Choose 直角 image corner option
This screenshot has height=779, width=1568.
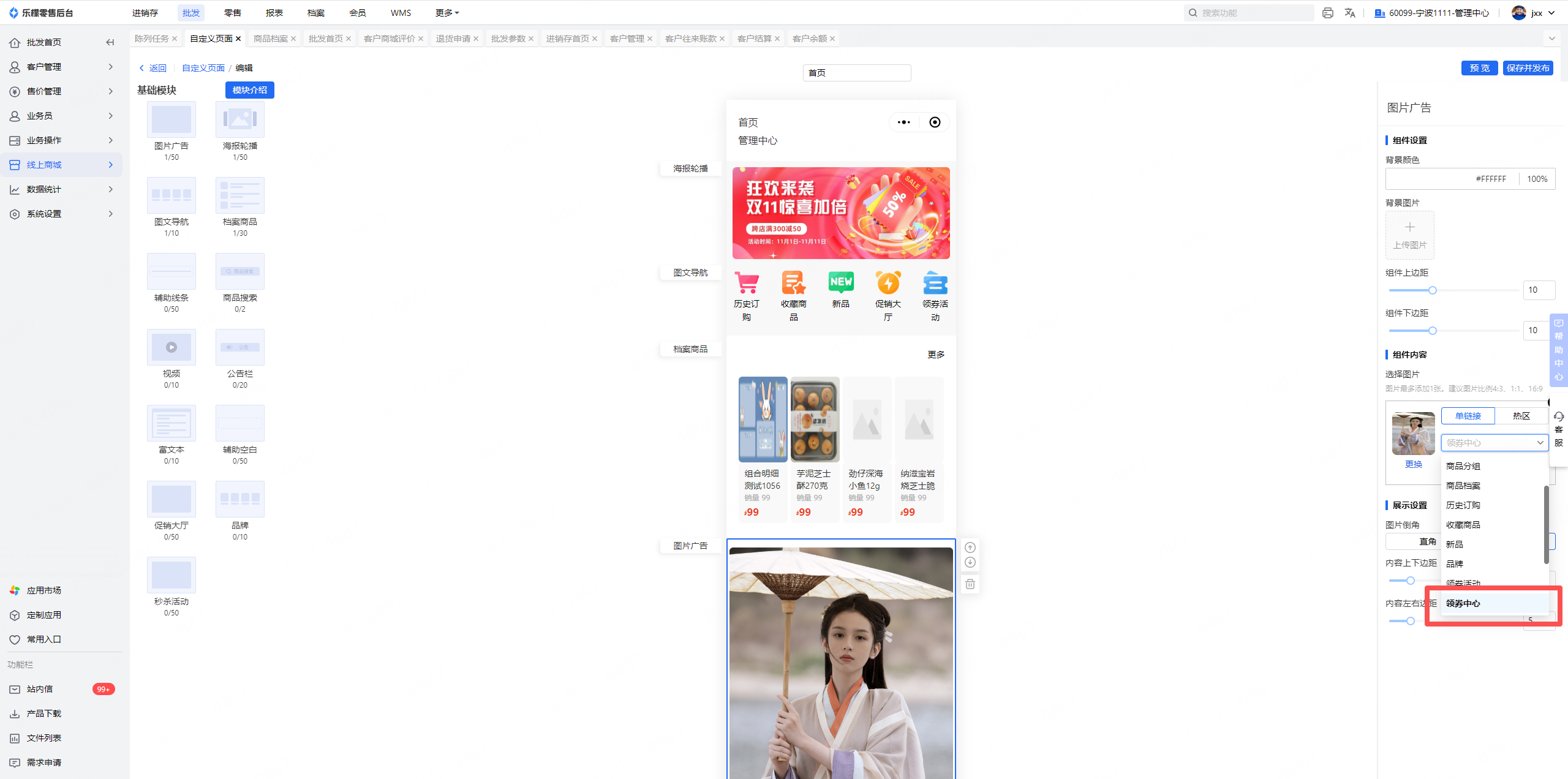(1427, 542)
